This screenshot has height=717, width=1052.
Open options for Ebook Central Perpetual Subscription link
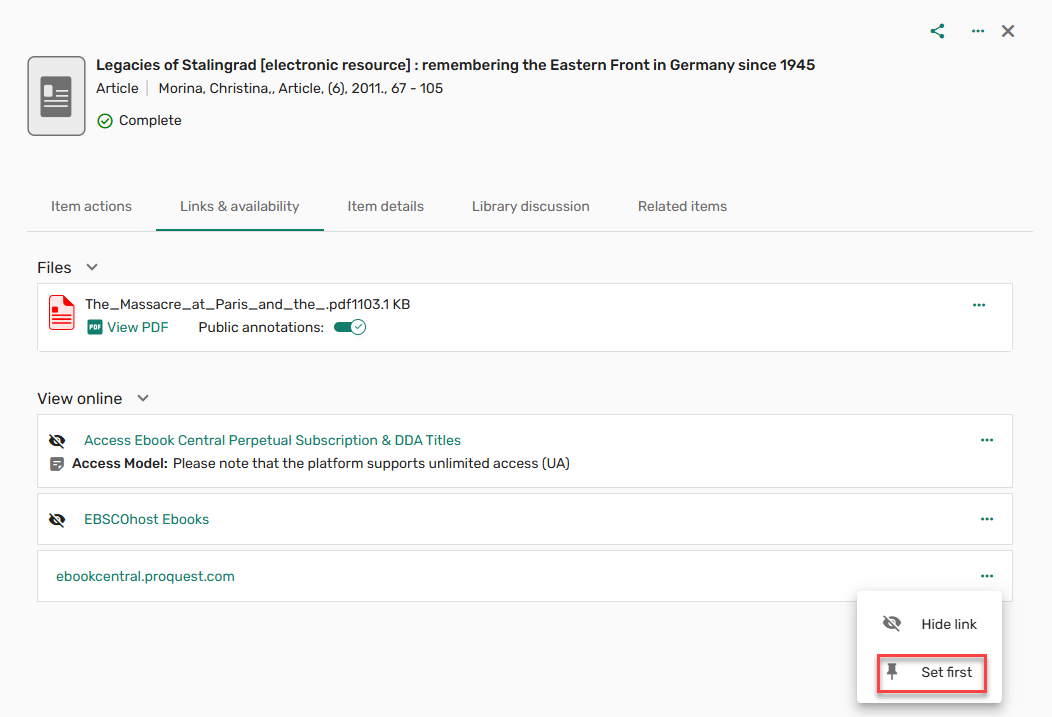tap(987, 440)
